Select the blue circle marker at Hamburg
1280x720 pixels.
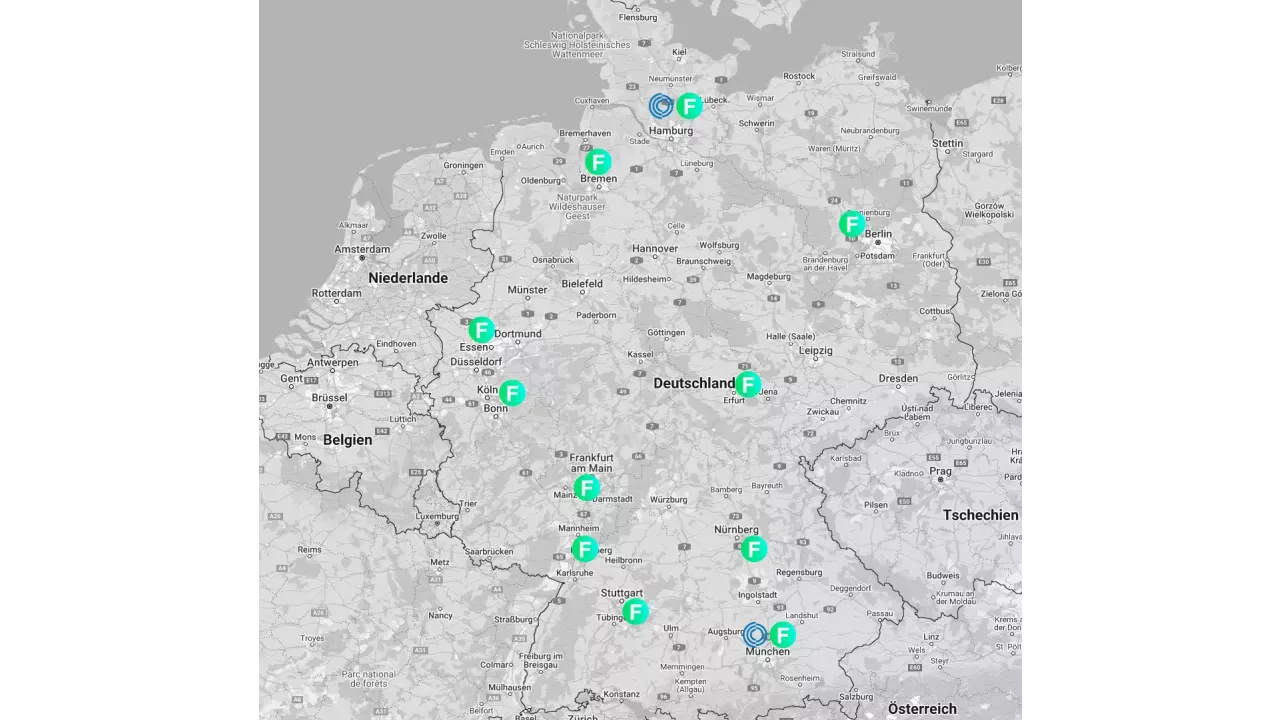660,106
